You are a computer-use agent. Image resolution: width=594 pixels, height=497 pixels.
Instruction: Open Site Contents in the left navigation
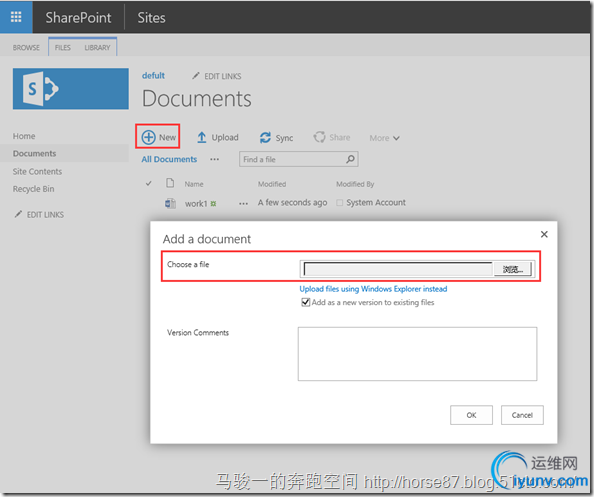tap(37, 172)
